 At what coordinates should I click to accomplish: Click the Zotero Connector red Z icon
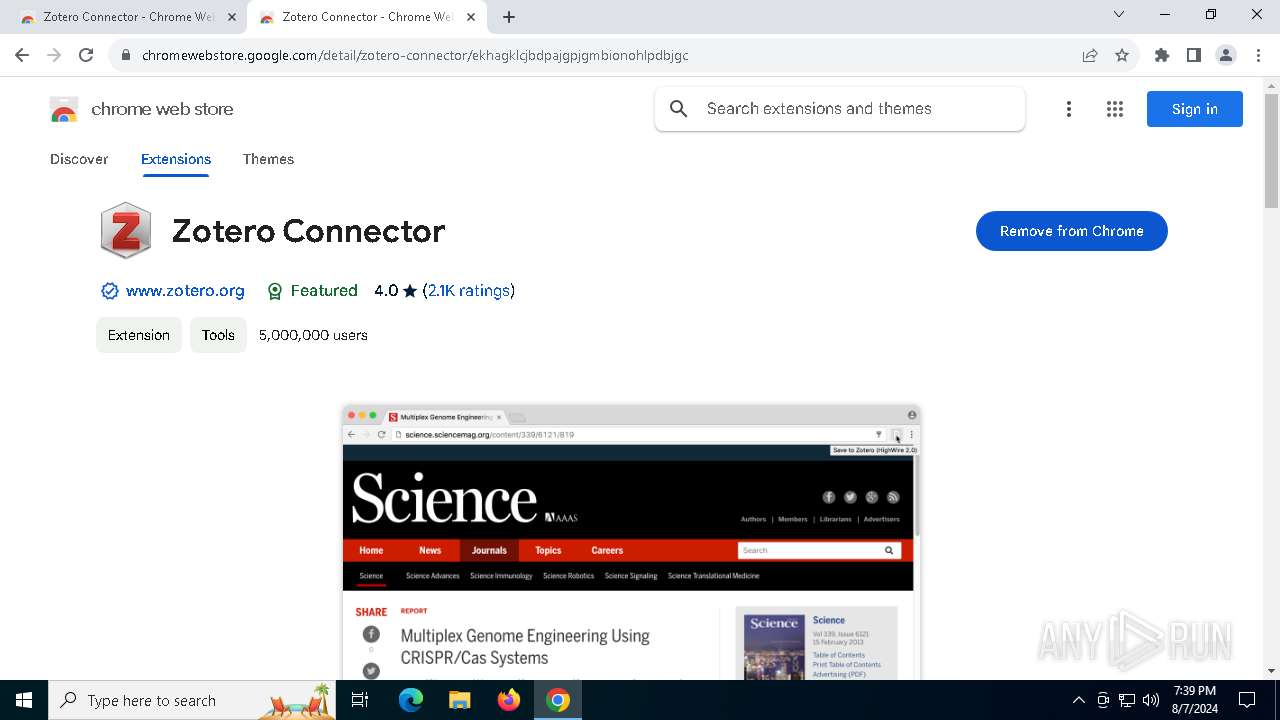coord(126,231)
